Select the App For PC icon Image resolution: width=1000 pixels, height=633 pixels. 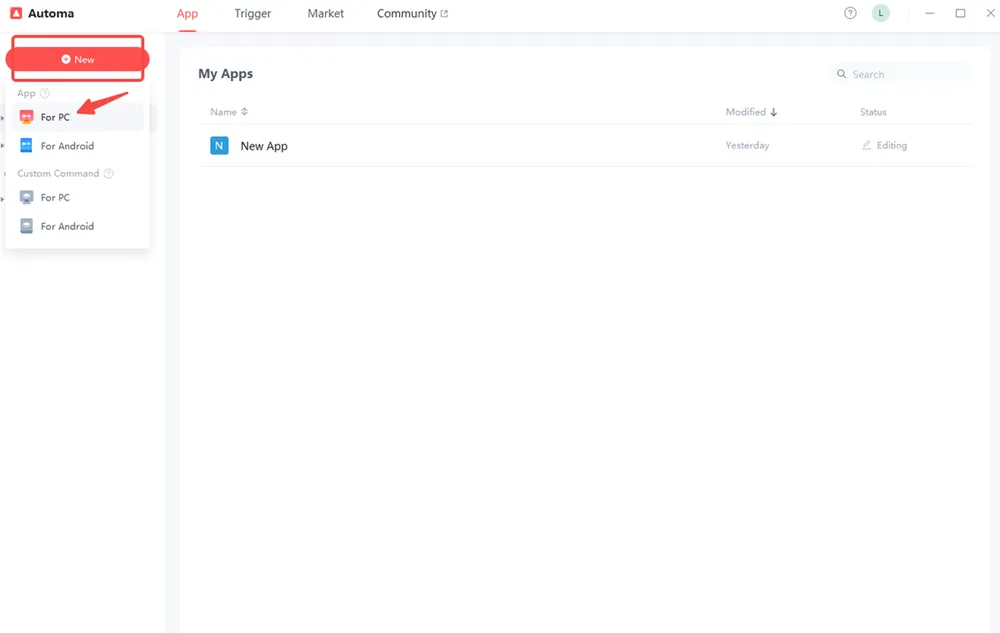[27, 116]
